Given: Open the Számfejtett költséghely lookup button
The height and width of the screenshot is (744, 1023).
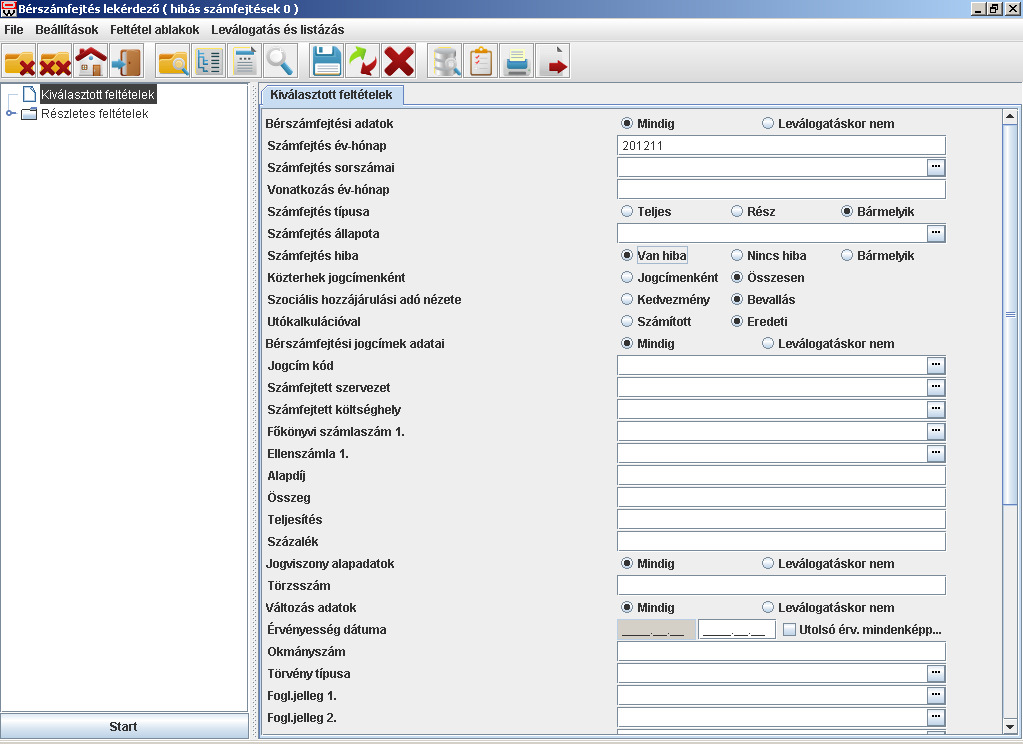Looking at the screenshot, I should 936,410.
